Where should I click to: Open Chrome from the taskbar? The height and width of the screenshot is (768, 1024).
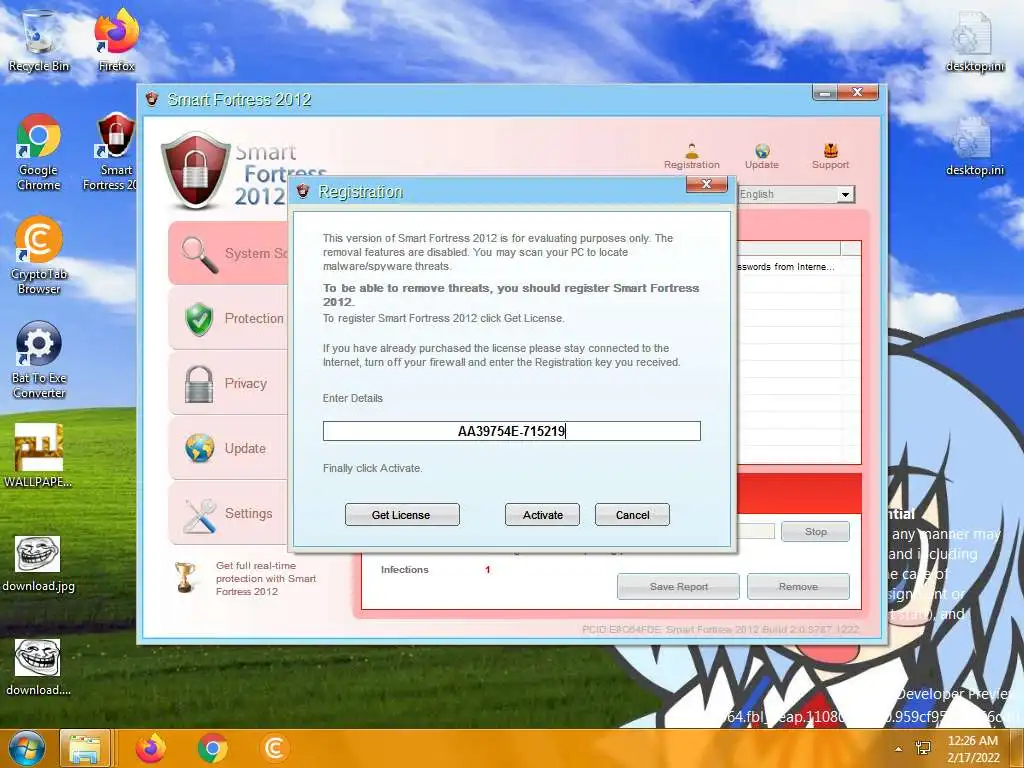click(212, 748)
